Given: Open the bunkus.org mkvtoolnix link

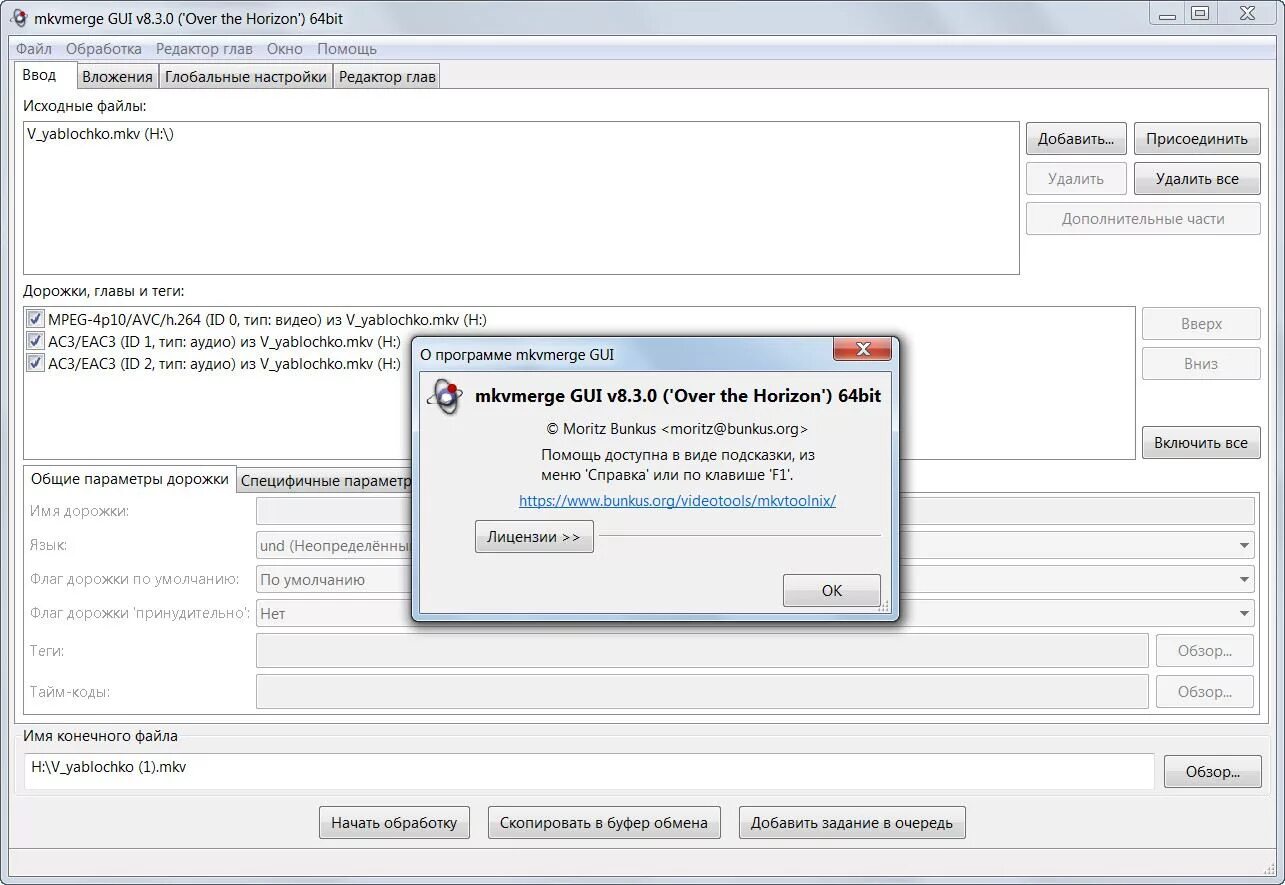Looking at the screenshot, I should [677, 501].
